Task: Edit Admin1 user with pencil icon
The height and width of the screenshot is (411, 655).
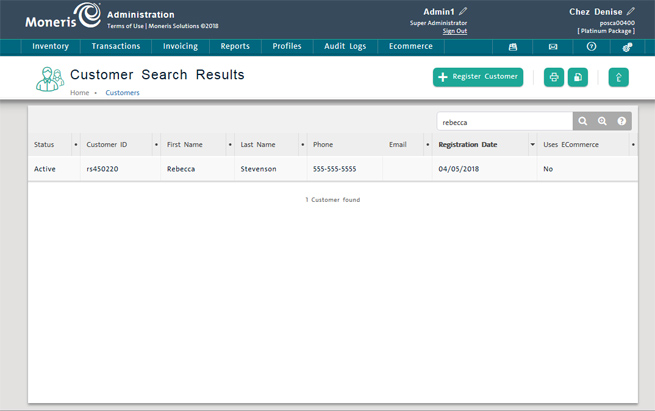Action: pos(463,11)
